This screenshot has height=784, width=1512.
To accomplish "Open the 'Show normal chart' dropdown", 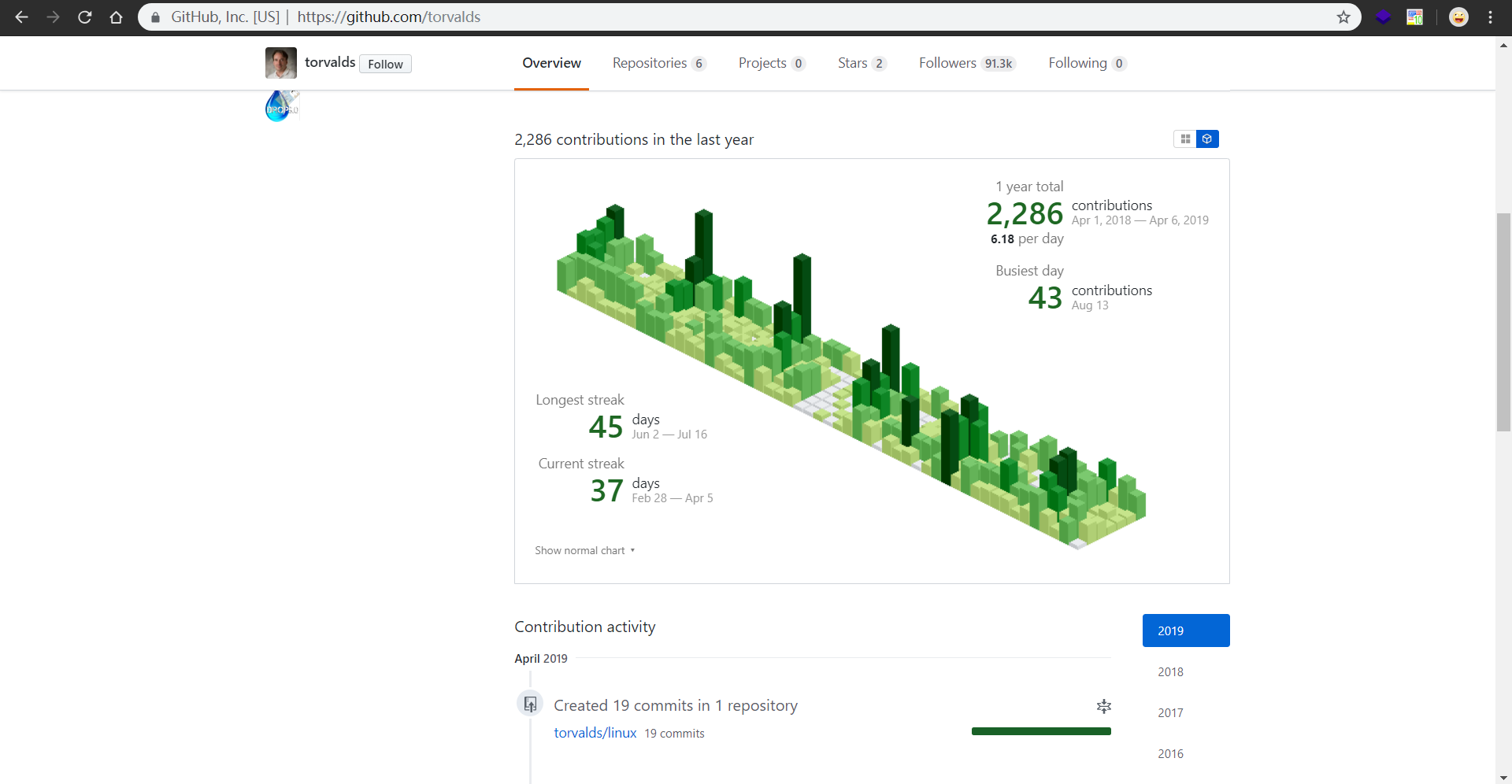I will (x=584, y=550).
